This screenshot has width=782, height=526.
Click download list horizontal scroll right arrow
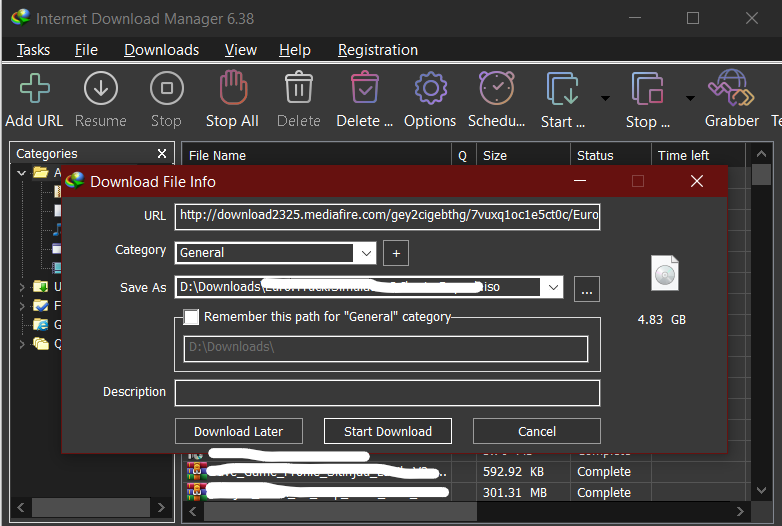tap(740, 512)
